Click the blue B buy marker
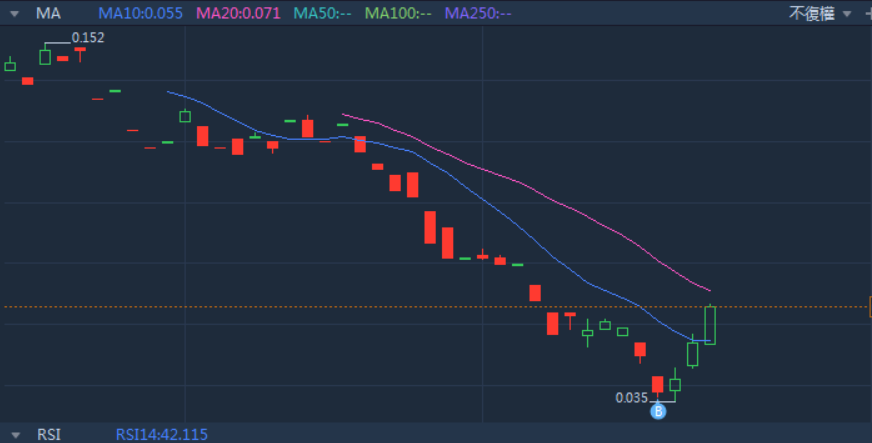 (658, 411)
